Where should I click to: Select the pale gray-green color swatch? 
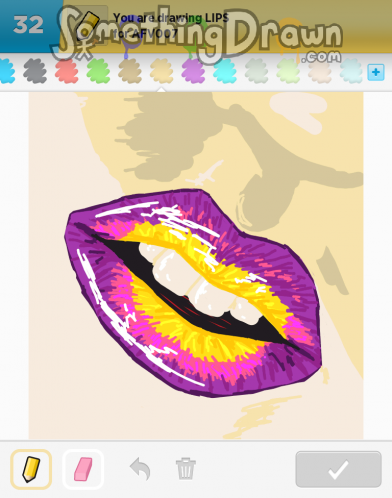257,71
